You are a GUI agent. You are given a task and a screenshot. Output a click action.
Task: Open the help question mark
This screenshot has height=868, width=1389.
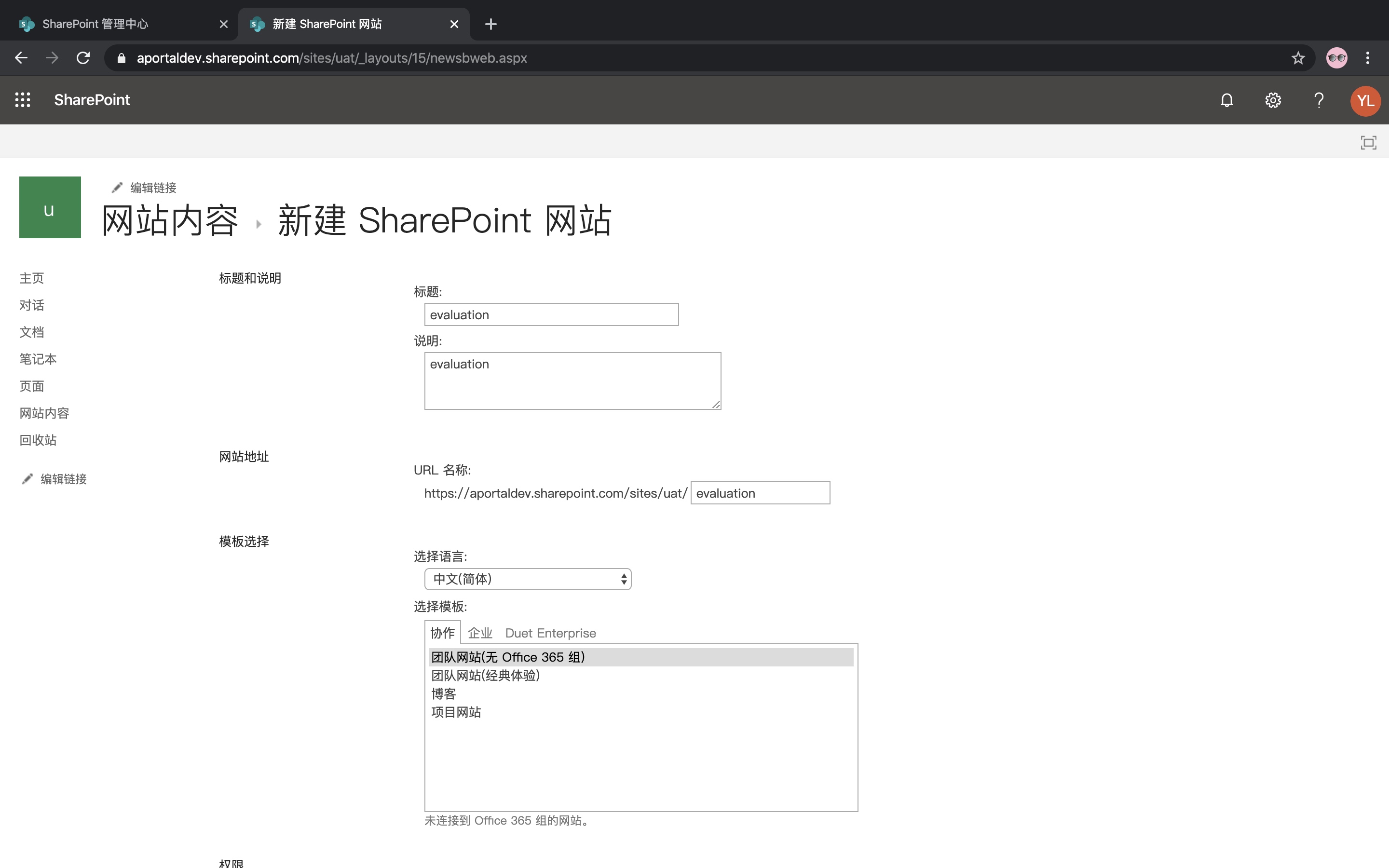pyautogui.click(x=1319, y=100)
